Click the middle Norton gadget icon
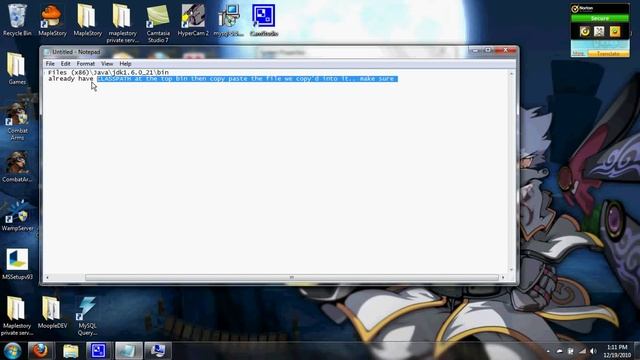The width and height of the screenshot is (640, 360). [x=599, y=31]
